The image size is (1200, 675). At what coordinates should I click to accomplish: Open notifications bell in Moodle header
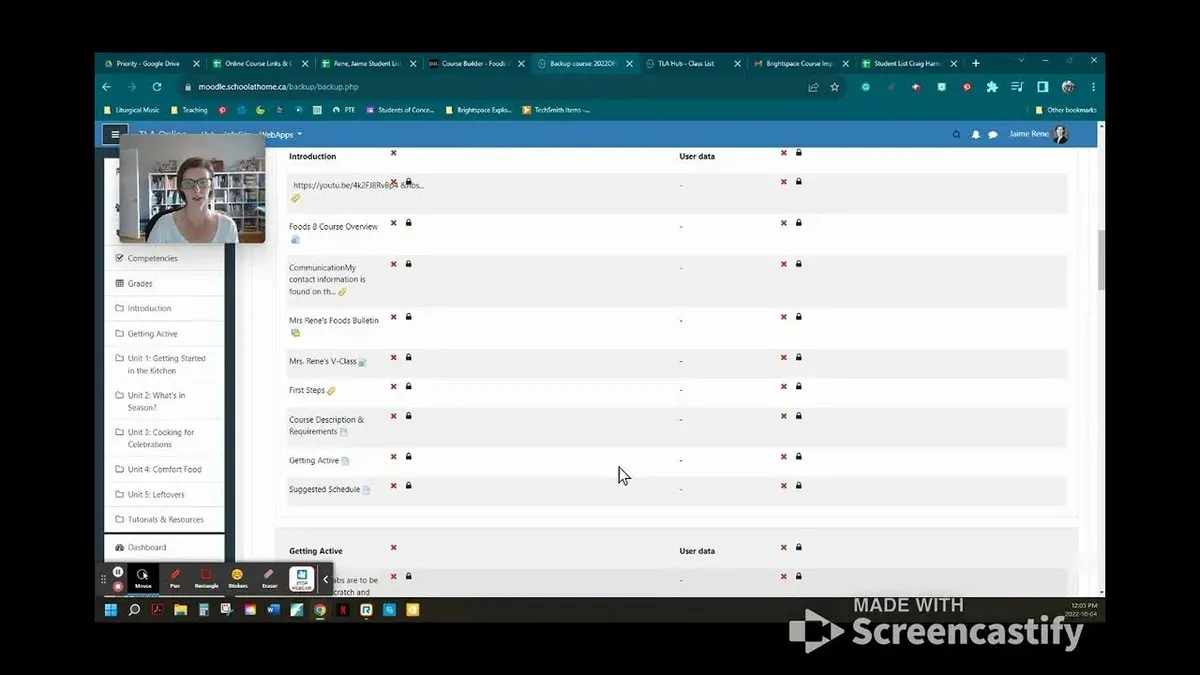(976, 134)
